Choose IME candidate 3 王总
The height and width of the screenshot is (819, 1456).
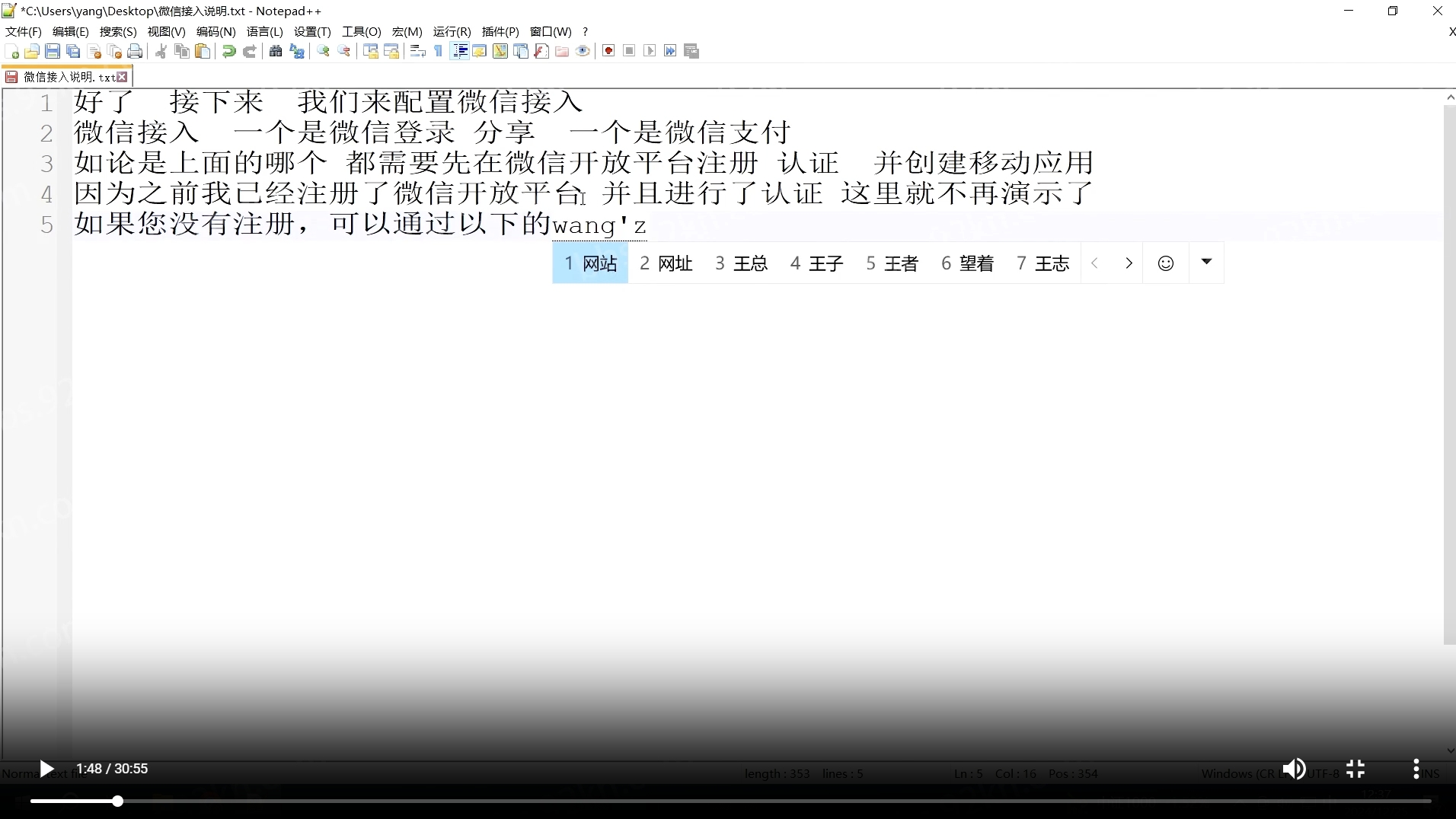point(741,263)
